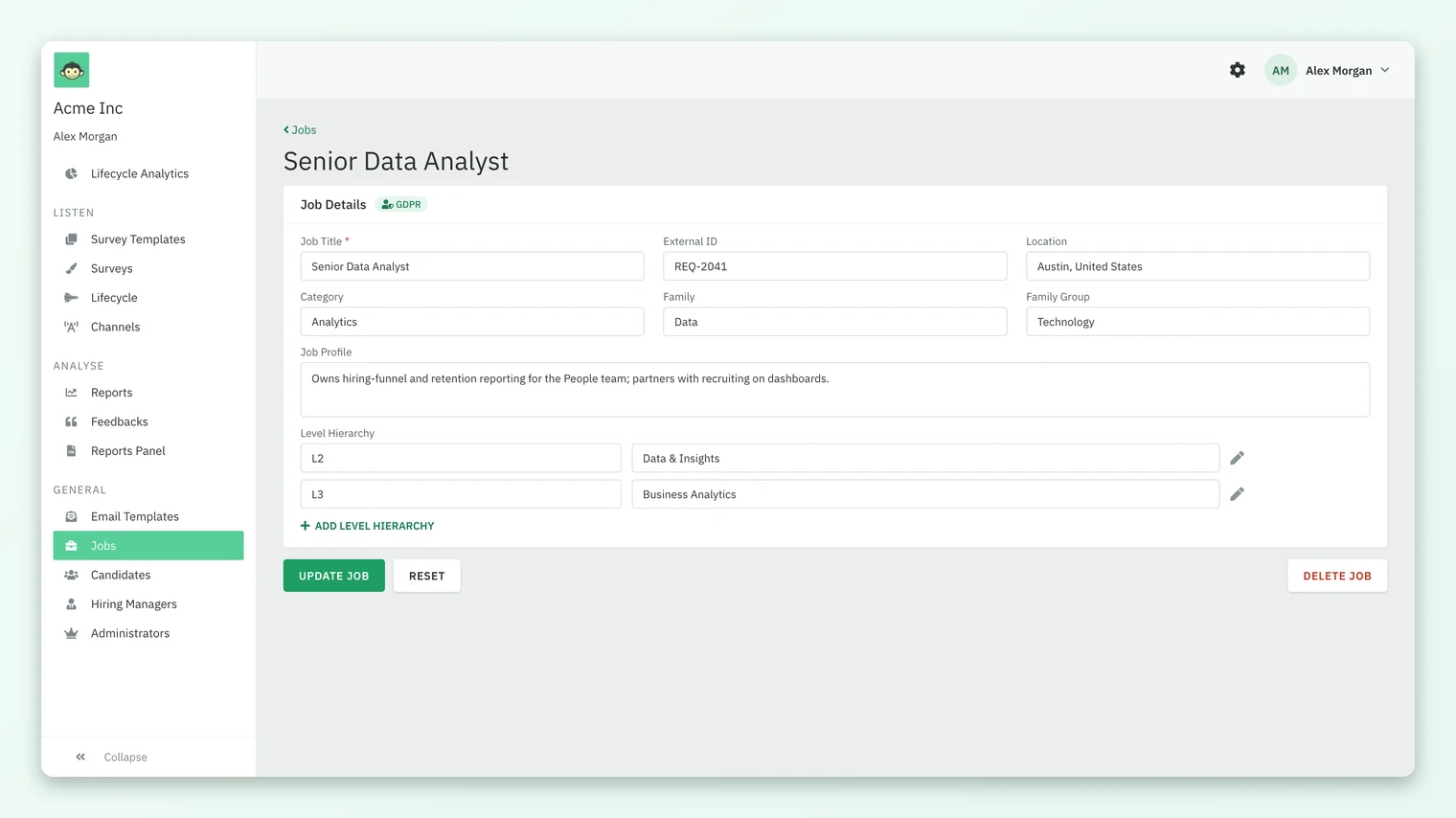Focus the Location field
Image resolution: width=1456 pixels, height=818 pixels.
click(1197, 266)
